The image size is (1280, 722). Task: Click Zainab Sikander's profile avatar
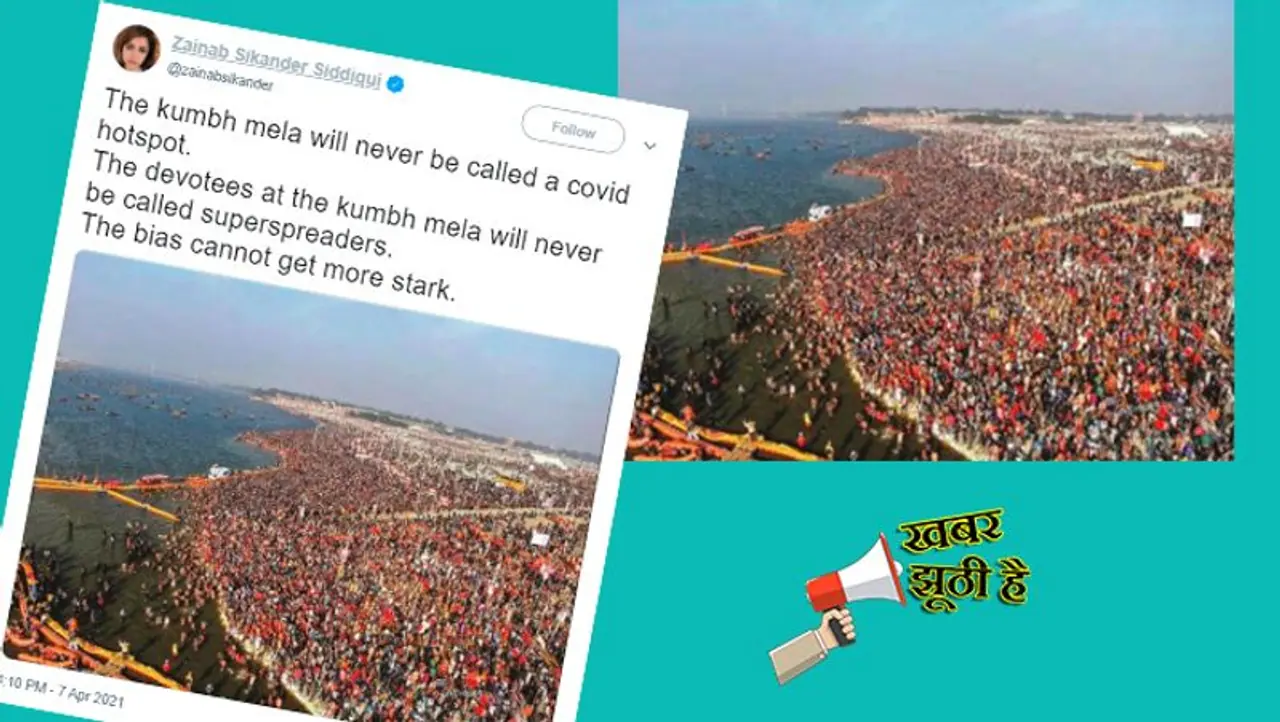[136, 49]
